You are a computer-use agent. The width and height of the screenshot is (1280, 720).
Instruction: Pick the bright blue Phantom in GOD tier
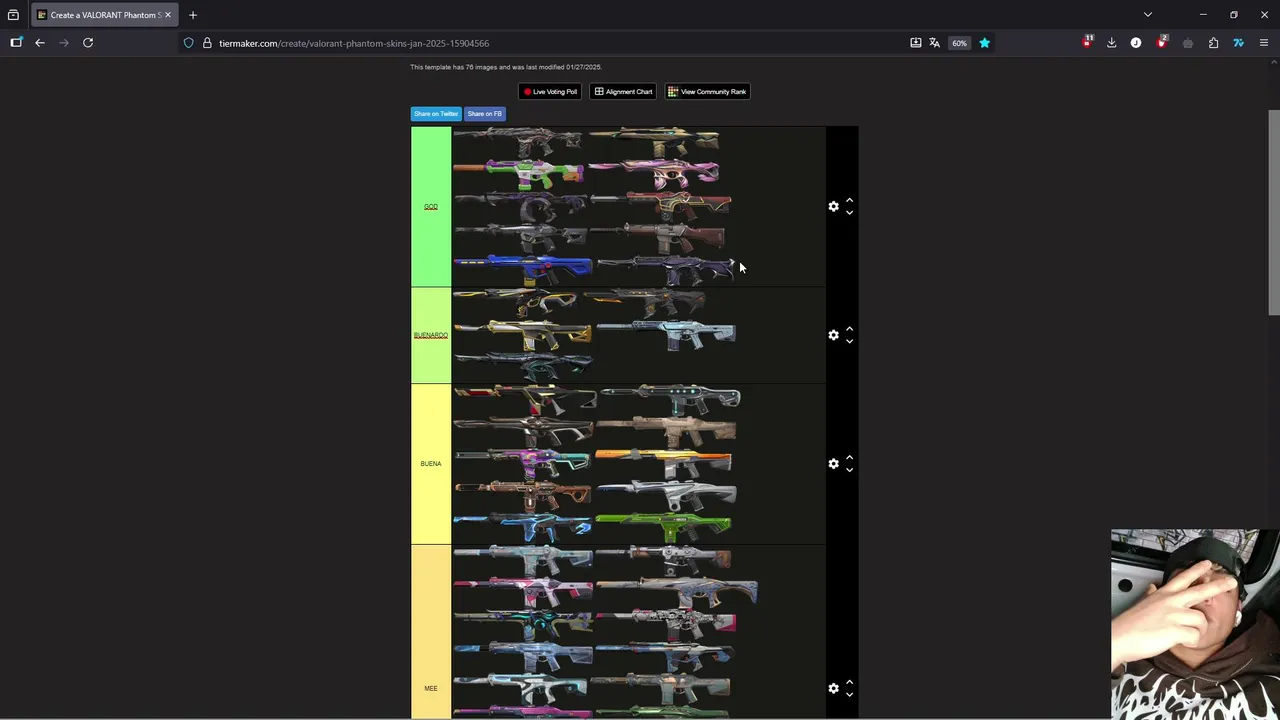click(x=523, y=270)
